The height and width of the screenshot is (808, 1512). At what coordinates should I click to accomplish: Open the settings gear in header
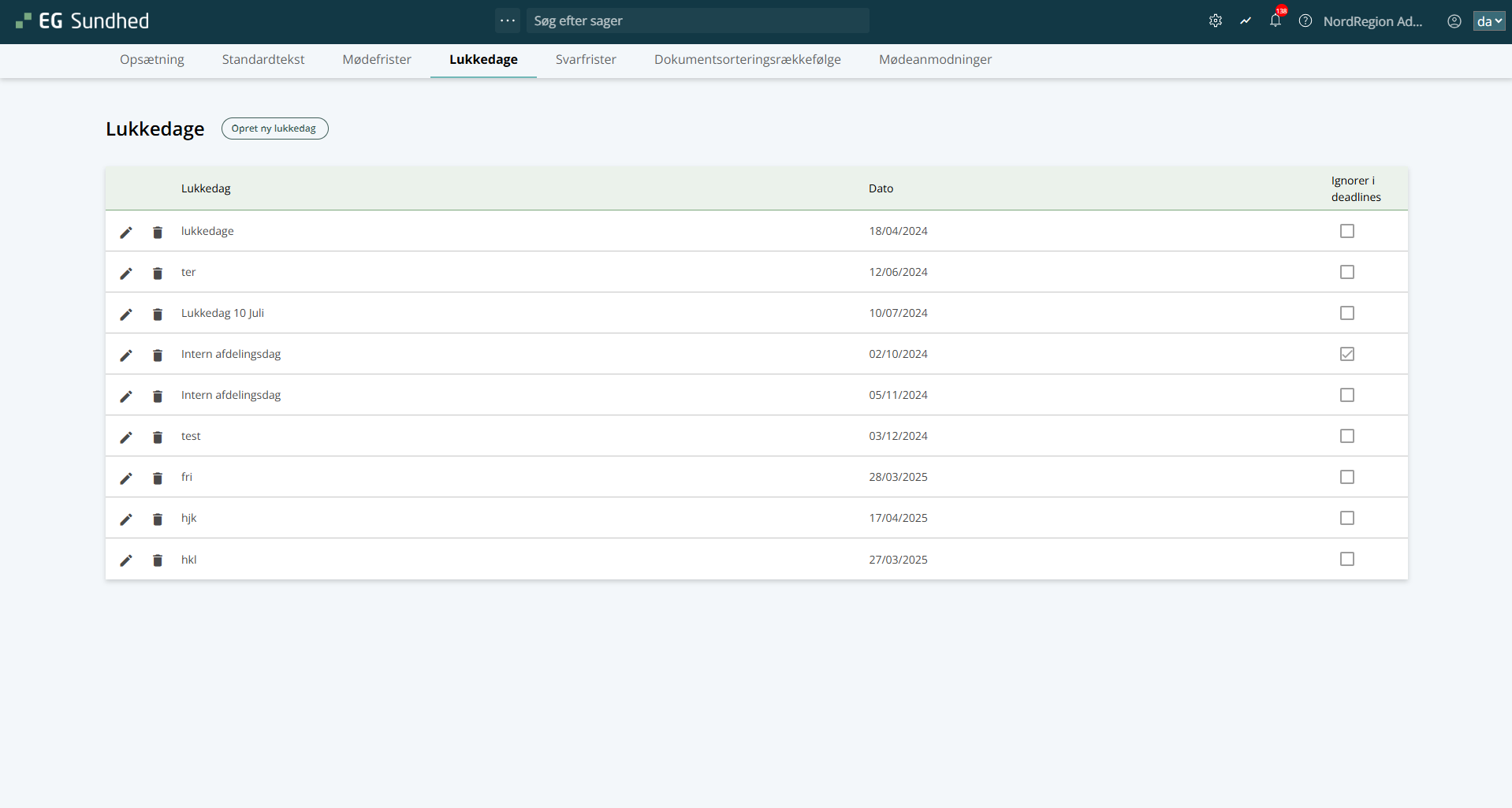click(x=1216, y=21)
